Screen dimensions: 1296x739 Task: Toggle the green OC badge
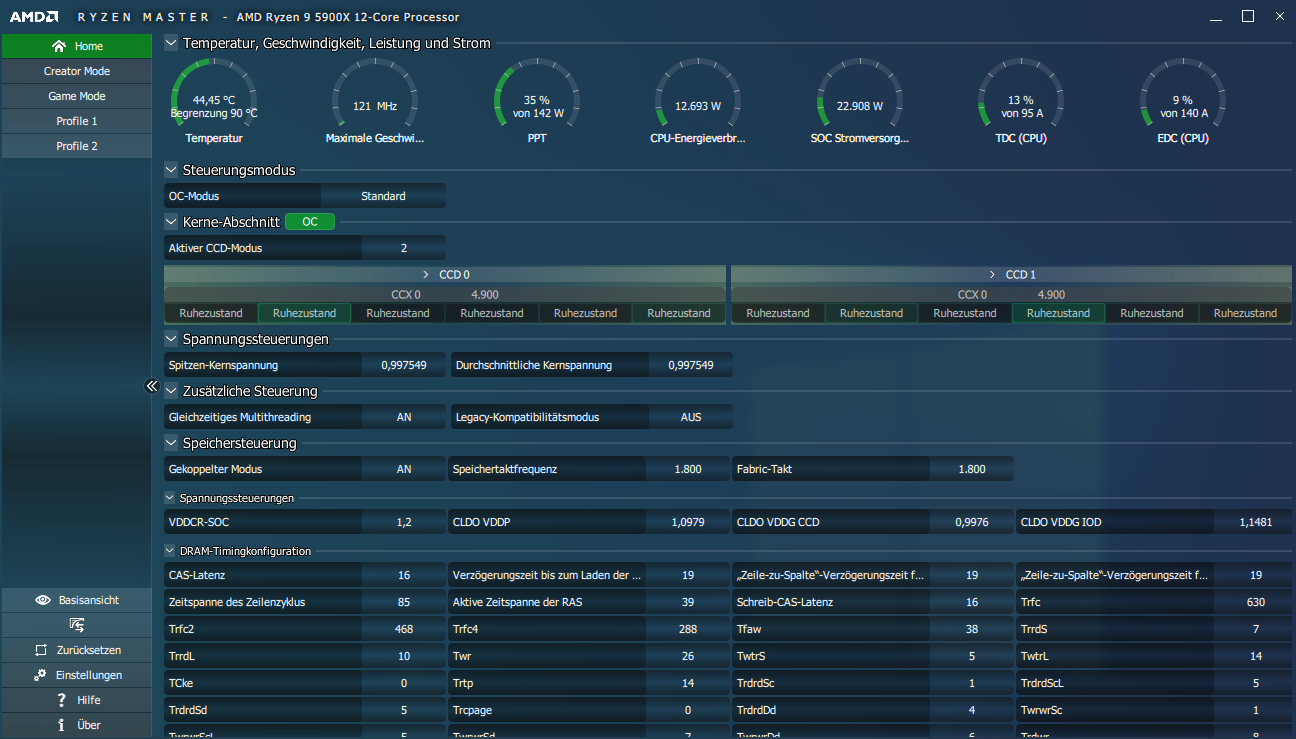click(x=310, y=222)
